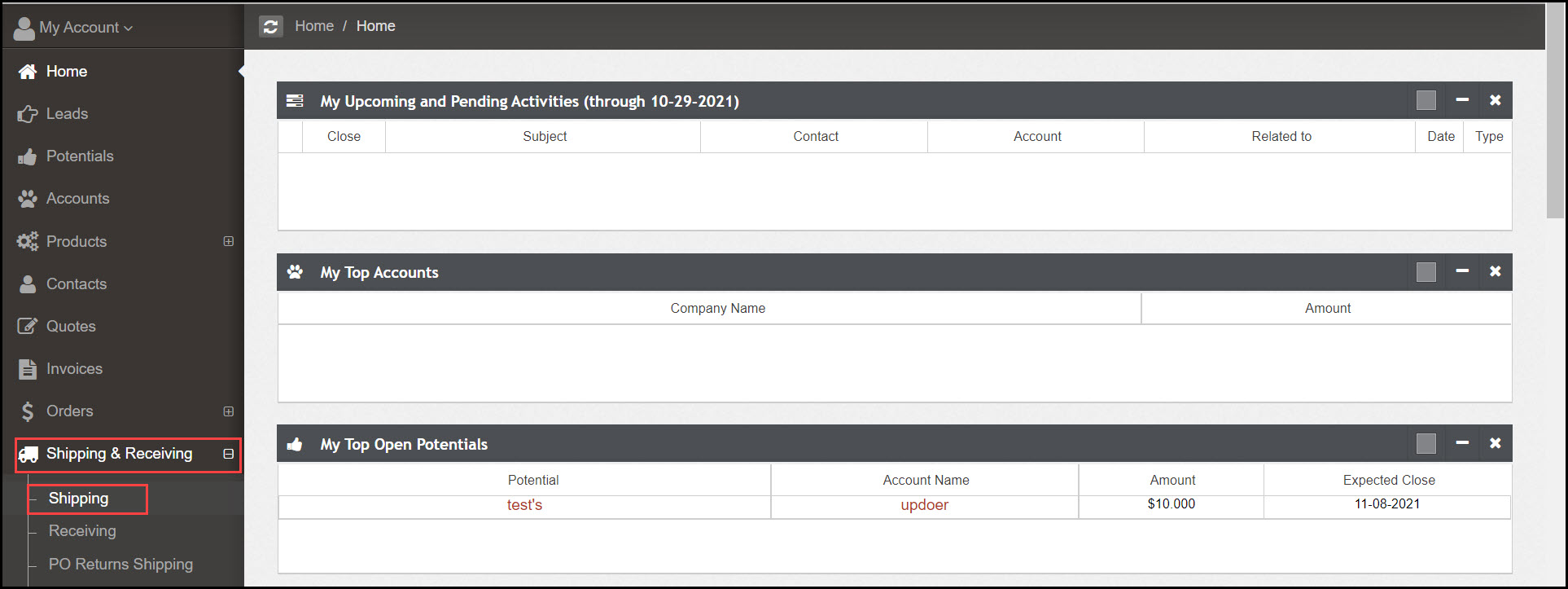
Task: Minimize the My Upcoming and Pending Activities panel
Action: coord(1462,100)
